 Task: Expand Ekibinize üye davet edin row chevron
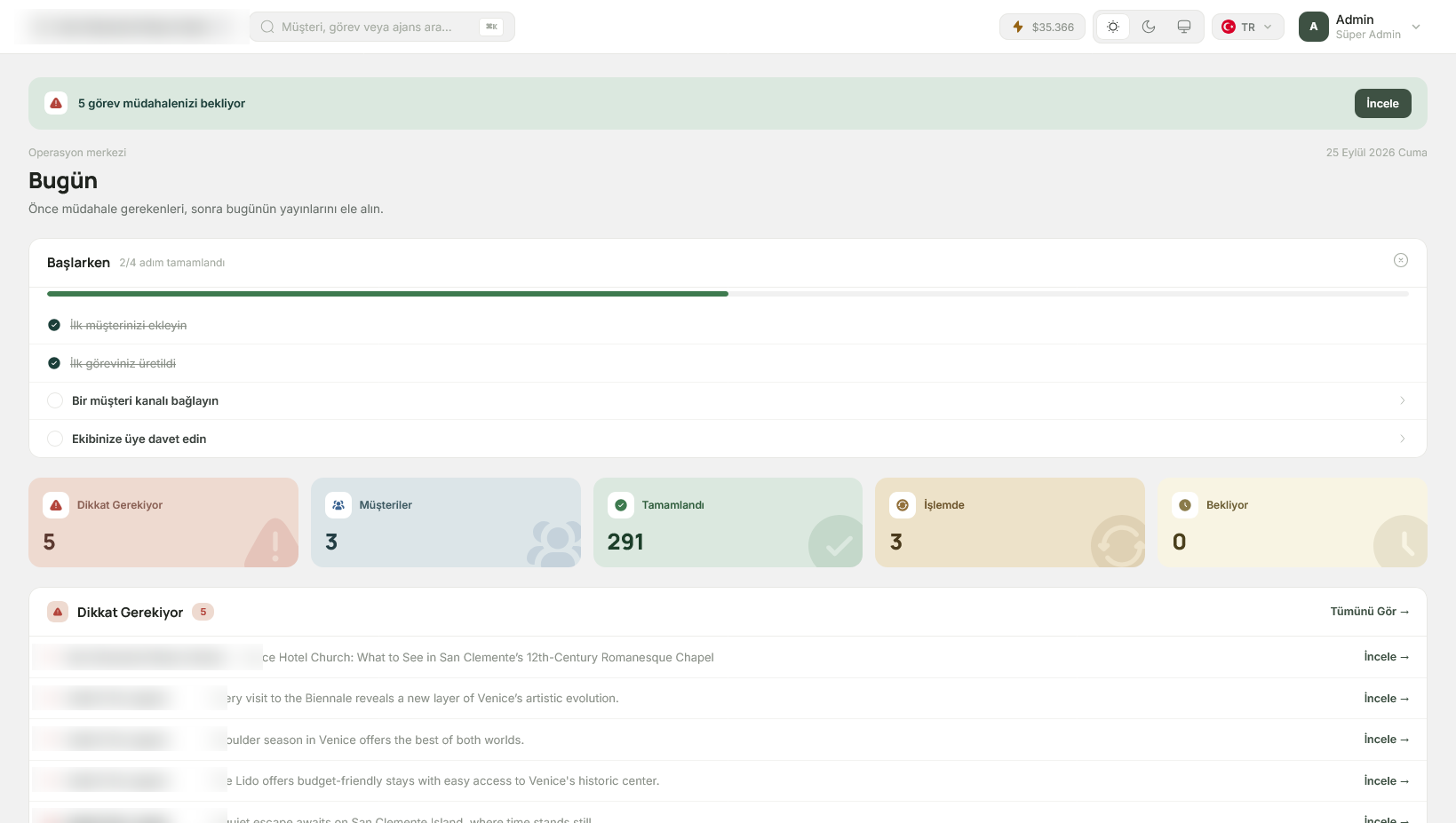tap(1403, 439)
